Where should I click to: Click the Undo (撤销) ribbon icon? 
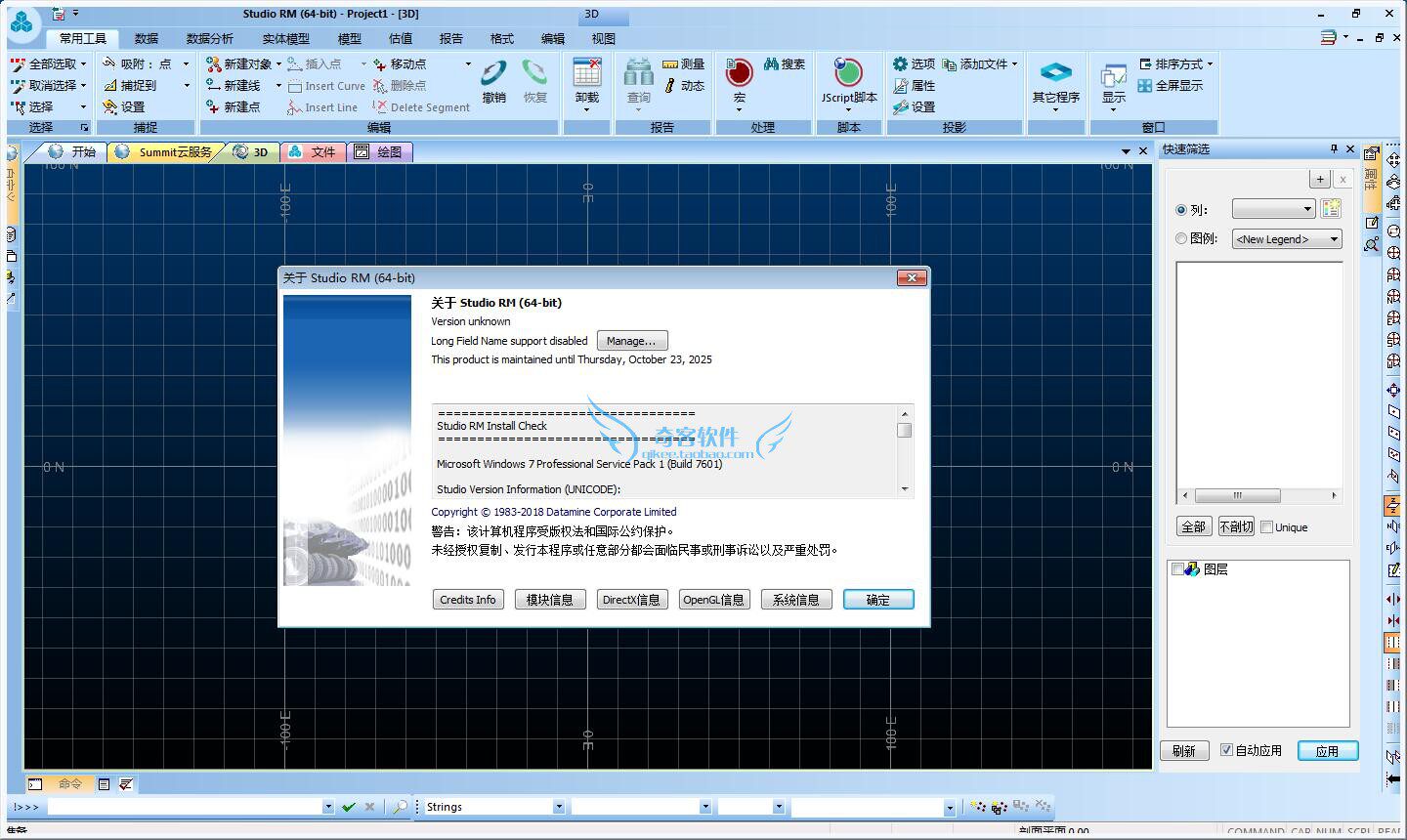pos(493,74)
